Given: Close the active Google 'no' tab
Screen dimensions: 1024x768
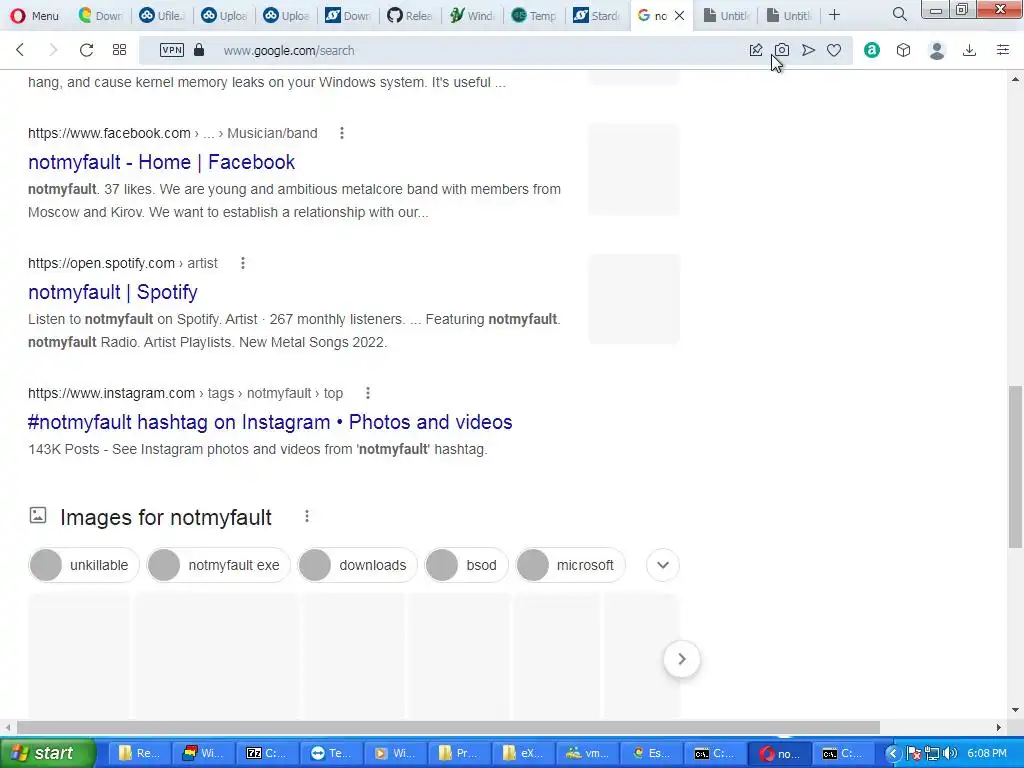Looking at the screenshot, I should pos(679,15).
